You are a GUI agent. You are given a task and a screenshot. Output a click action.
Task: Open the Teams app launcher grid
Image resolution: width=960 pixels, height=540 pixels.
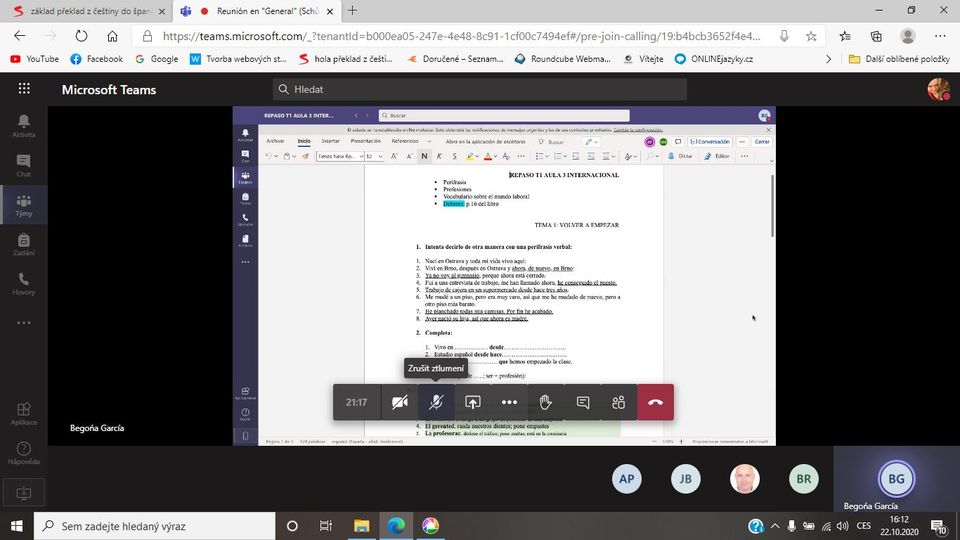[x=24, y=89]
